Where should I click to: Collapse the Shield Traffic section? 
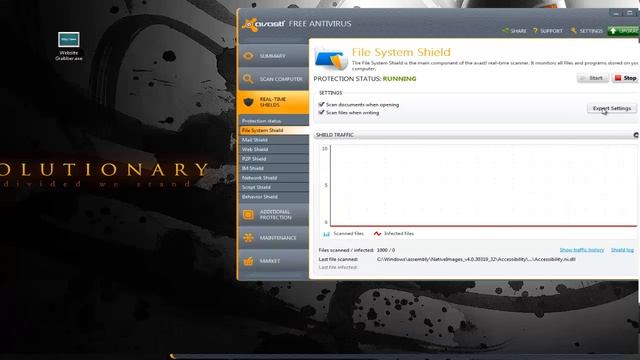pos(636,135)
